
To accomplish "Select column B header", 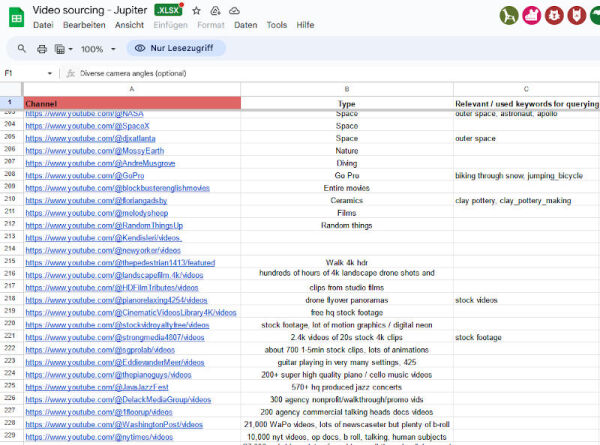I will coord(347,89).
